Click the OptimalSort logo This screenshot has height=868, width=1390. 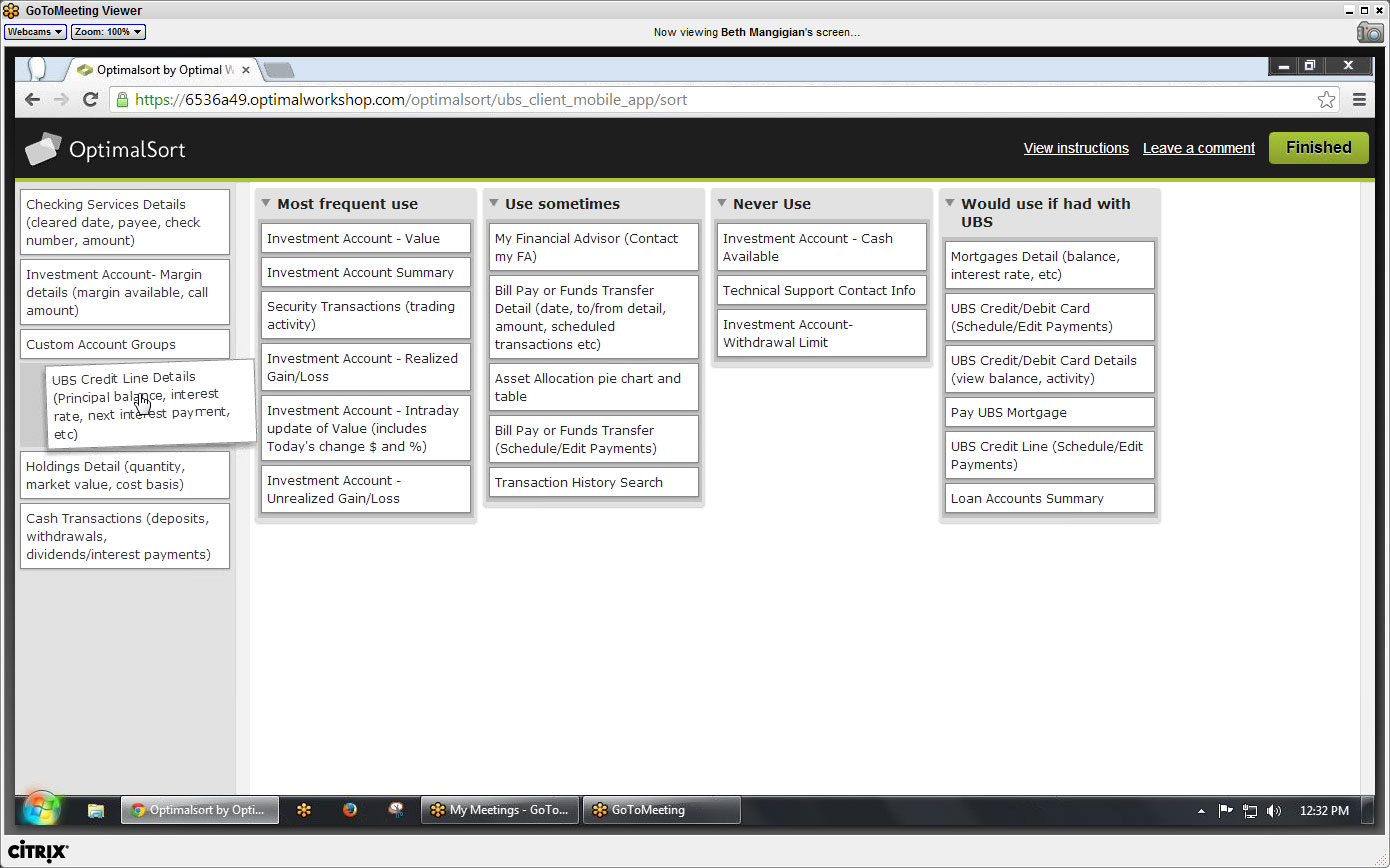105,149
